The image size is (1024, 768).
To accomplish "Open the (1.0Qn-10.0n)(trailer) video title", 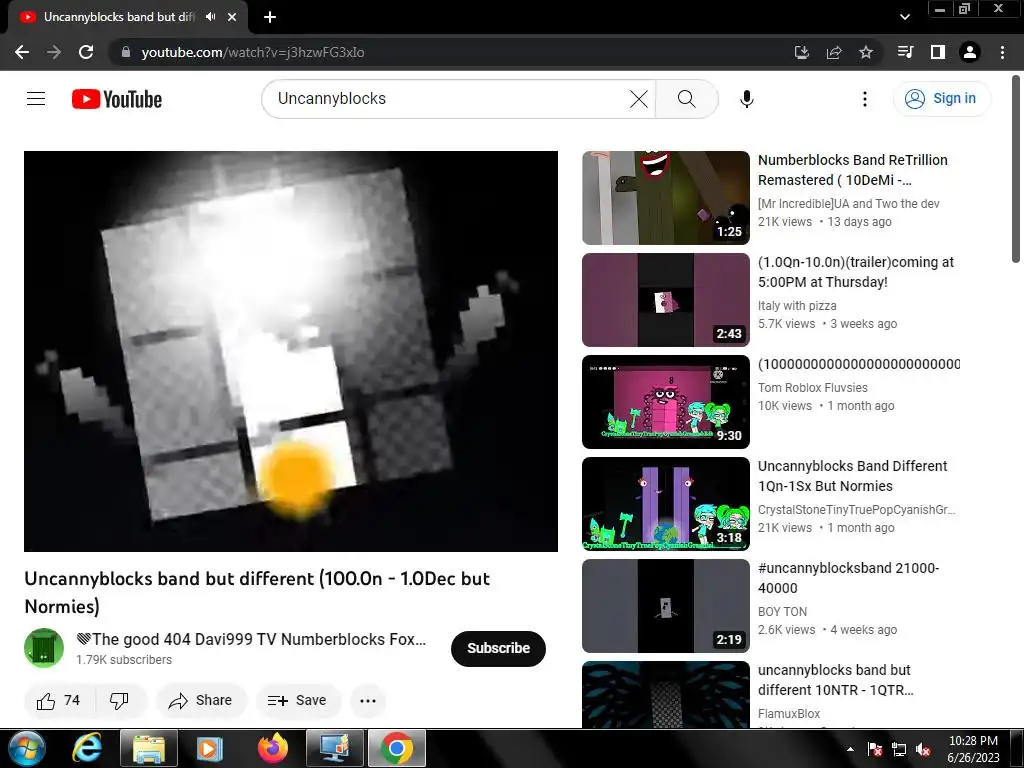I will [856, 272].
